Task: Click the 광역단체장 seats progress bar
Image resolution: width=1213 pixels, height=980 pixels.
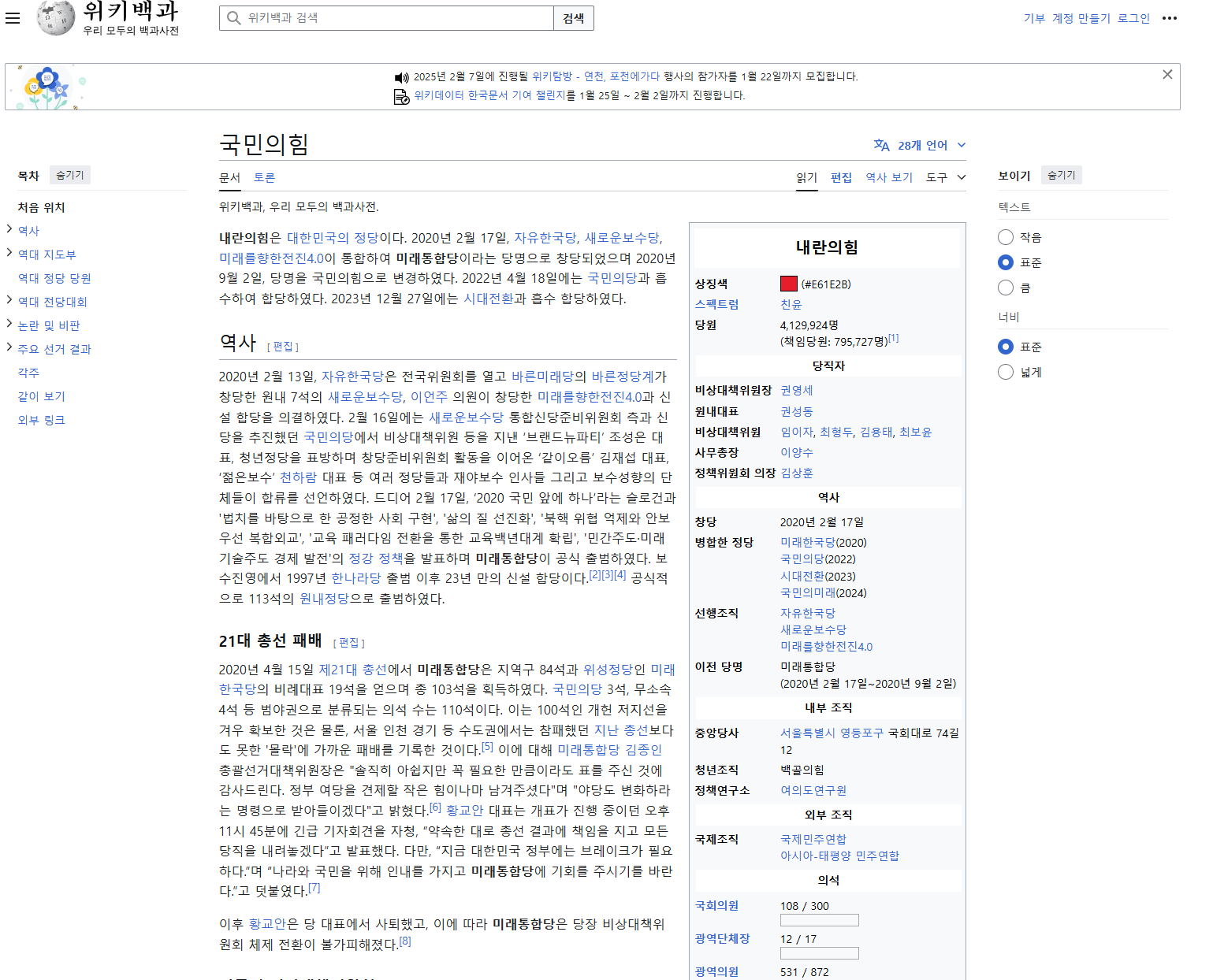Action: (819, 953)
